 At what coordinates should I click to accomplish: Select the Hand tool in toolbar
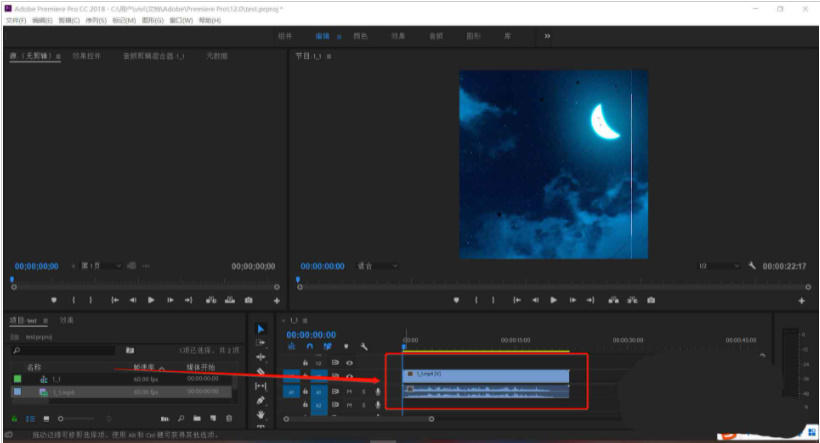[261, 414]
